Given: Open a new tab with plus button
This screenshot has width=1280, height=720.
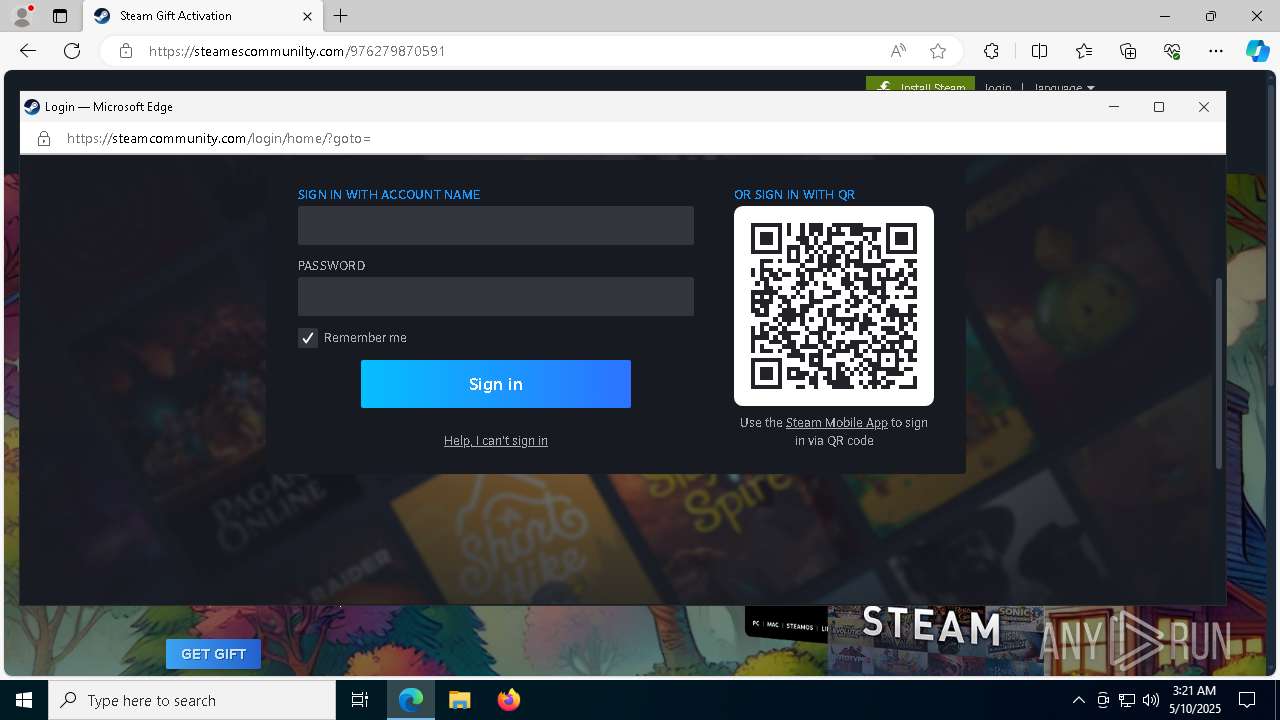Looking at the screenshot, I should (x=341, y=16).
